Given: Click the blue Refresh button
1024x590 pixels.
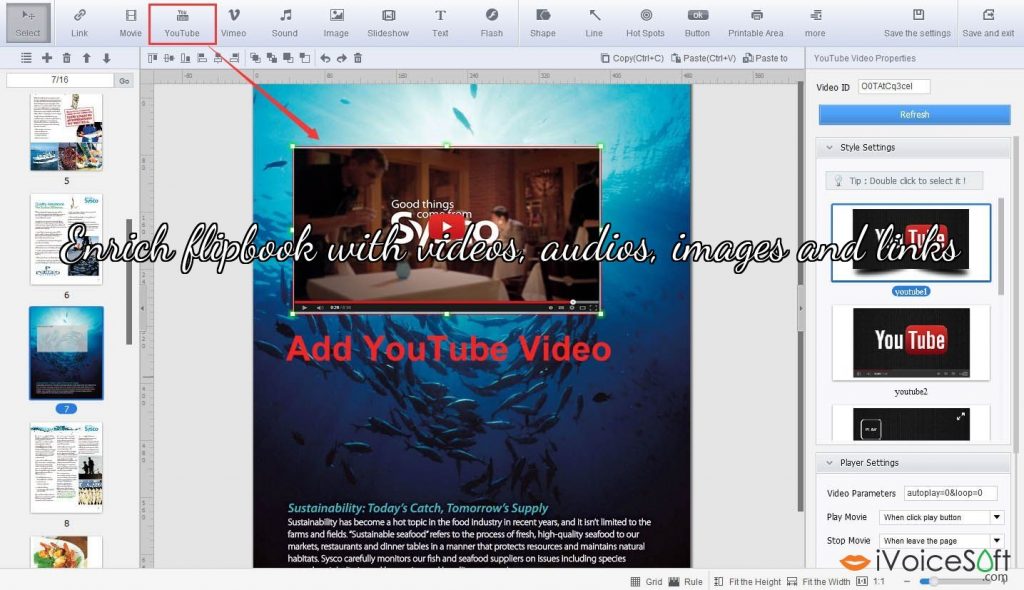Looking at the screenshot, I should click(914, 114).
